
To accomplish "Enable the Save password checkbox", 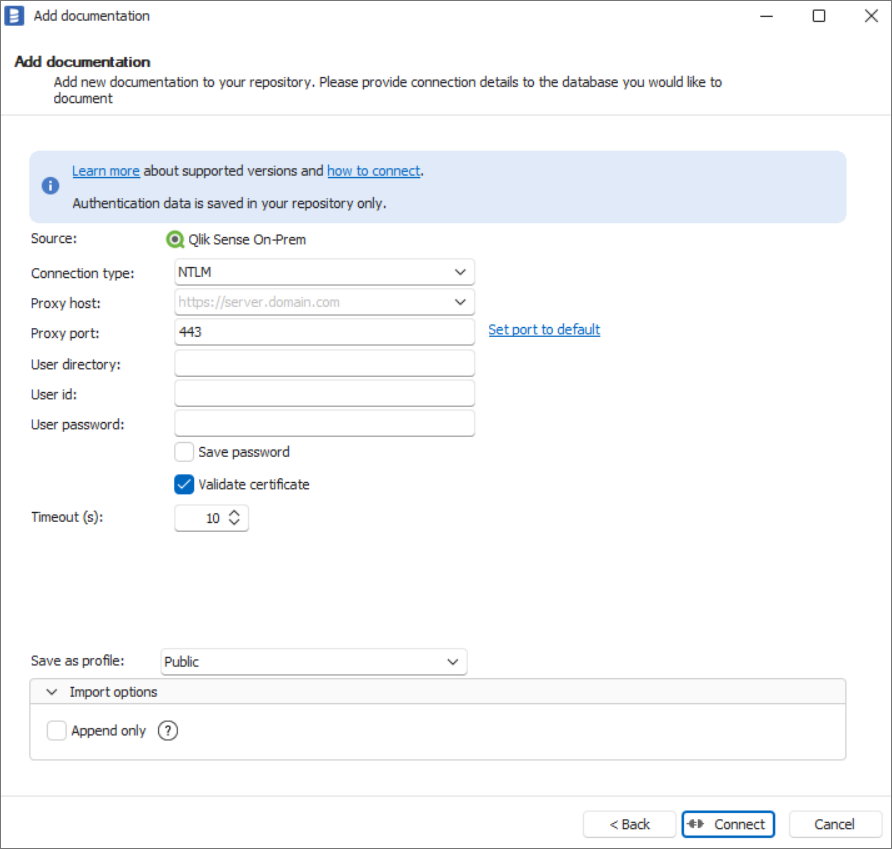I will 184,452.
